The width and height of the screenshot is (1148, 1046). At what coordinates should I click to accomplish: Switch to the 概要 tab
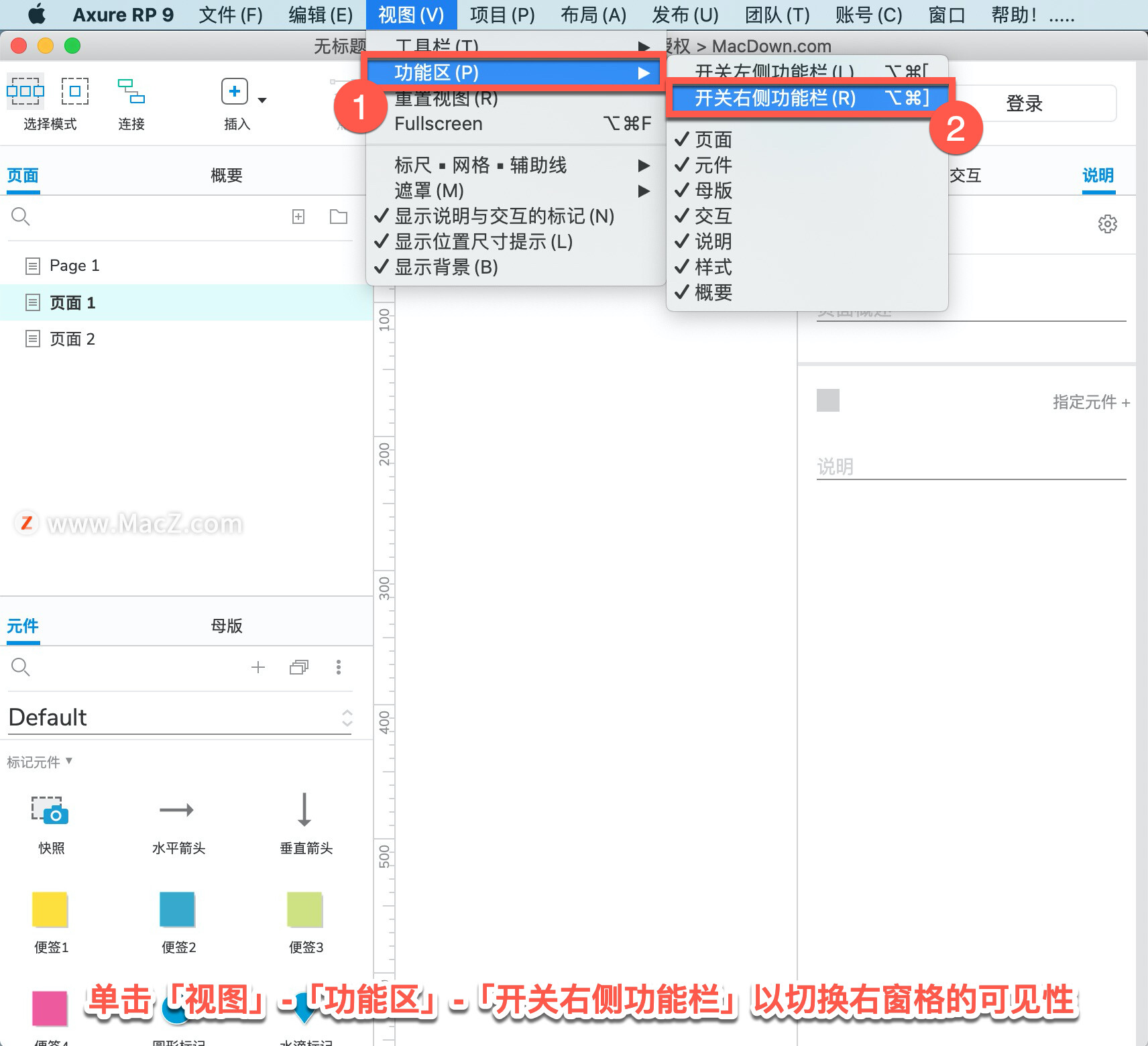pyautogui.click(x=227, y=176)
